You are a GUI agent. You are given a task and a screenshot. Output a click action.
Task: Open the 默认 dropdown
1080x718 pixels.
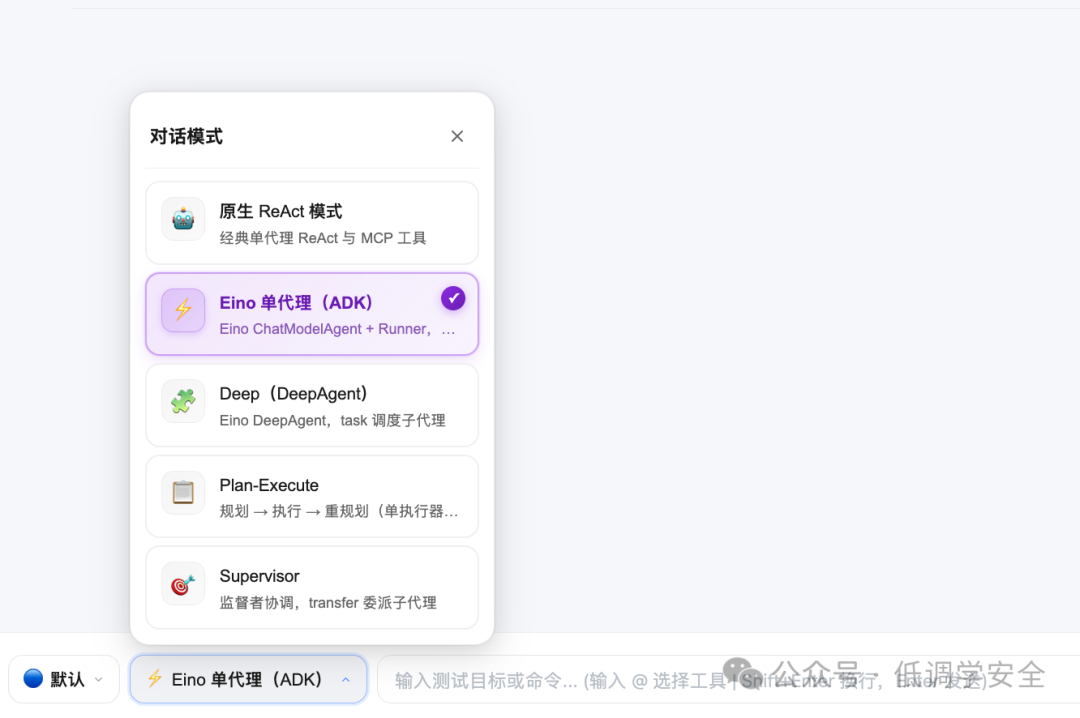(x=64, y=679)
